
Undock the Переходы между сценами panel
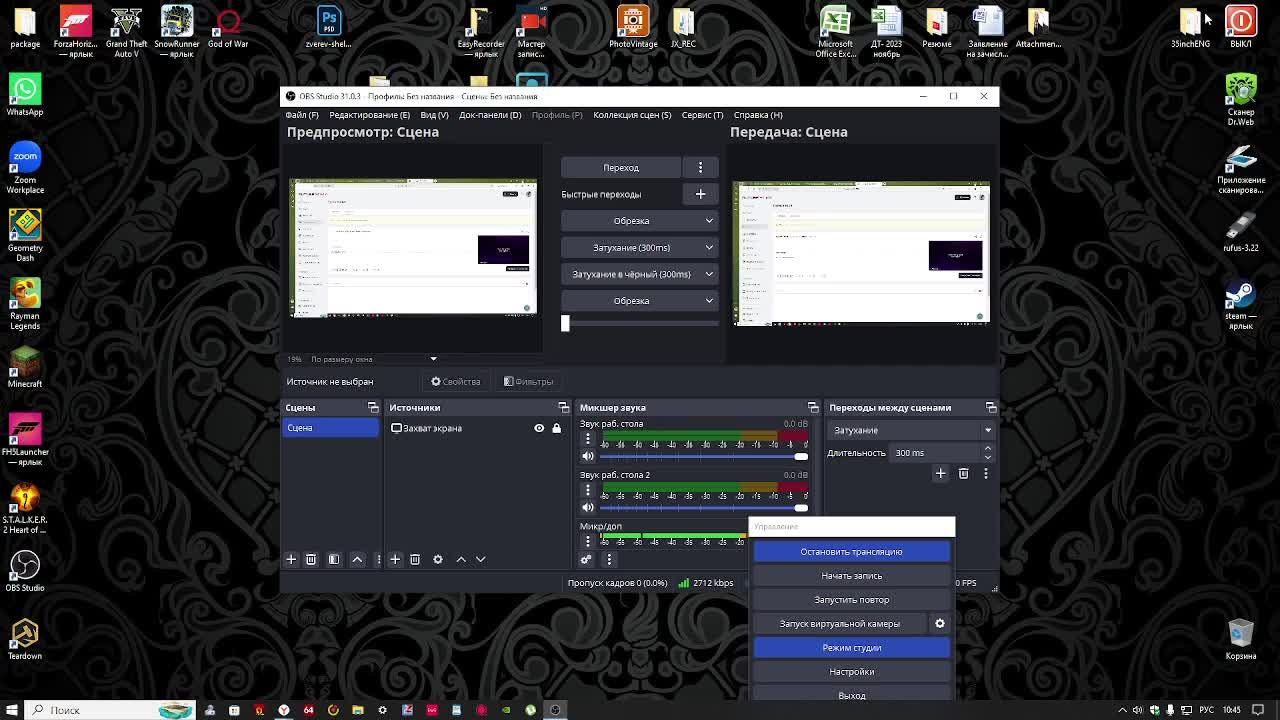pos(991,407)
